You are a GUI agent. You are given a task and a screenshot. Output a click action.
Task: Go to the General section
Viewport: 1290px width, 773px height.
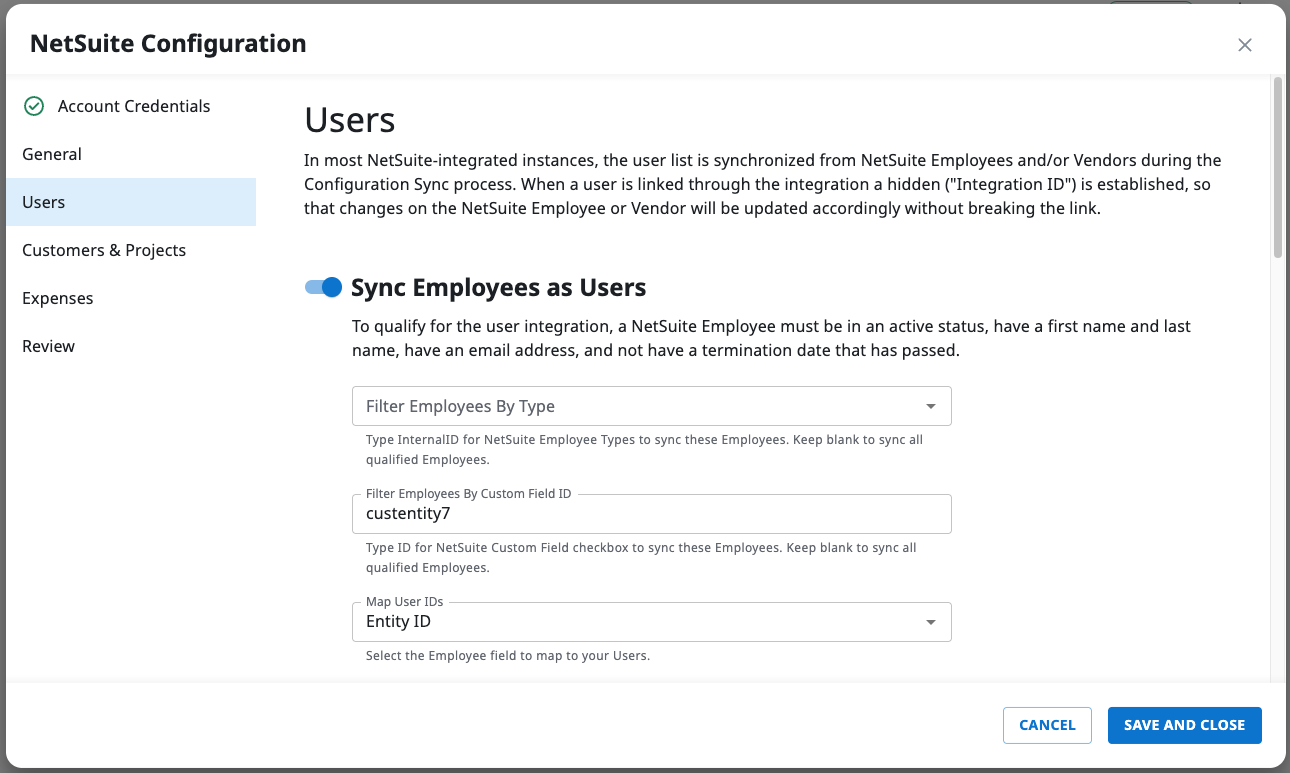point(131,154)
